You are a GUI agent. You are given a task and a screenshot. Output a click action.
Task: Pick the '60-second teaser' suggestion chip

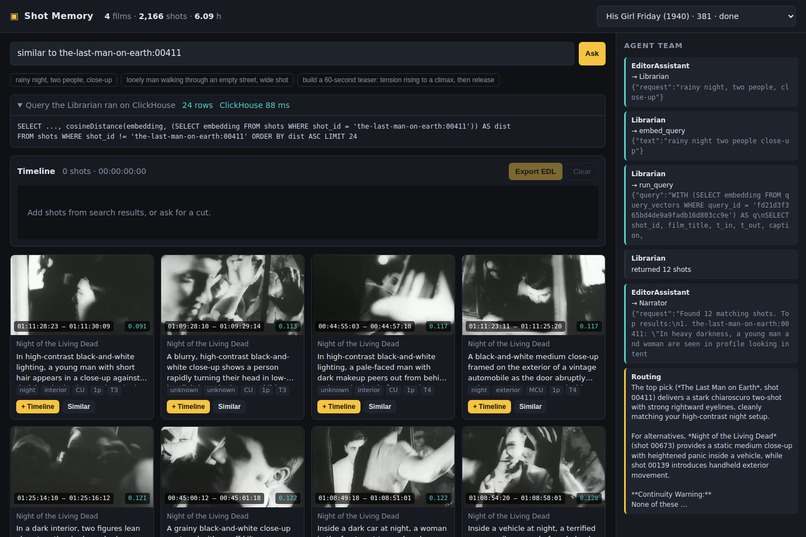(398, 80)
